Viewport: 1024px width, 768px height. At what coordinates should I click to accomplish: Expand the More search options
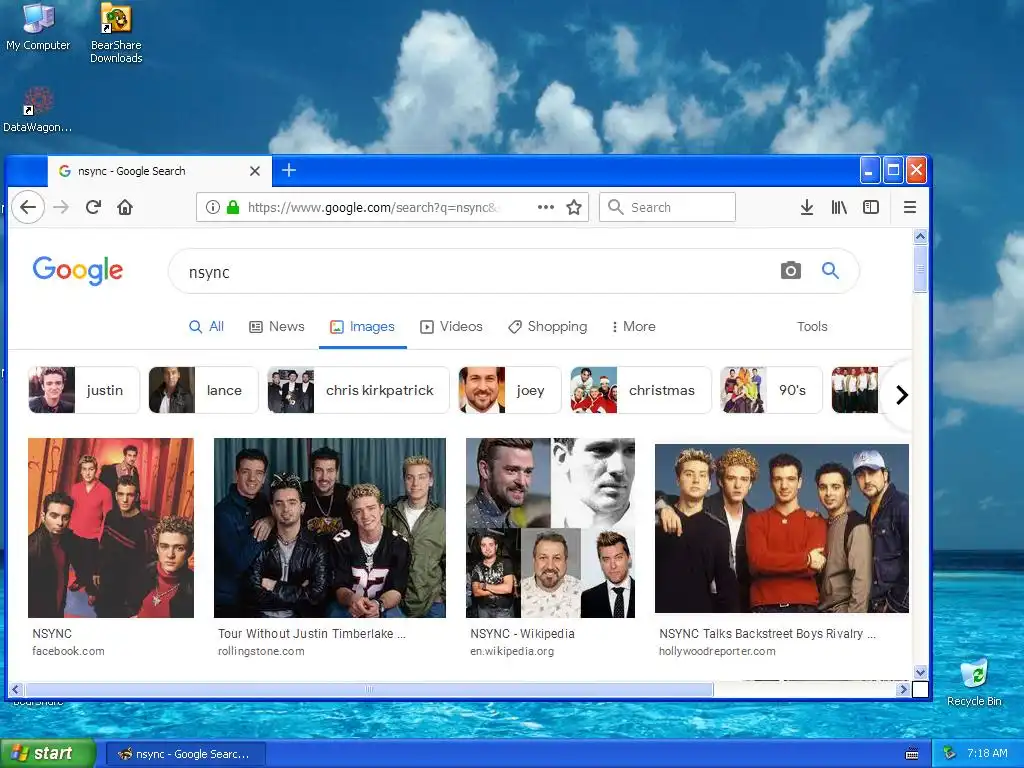pos(633,327)
